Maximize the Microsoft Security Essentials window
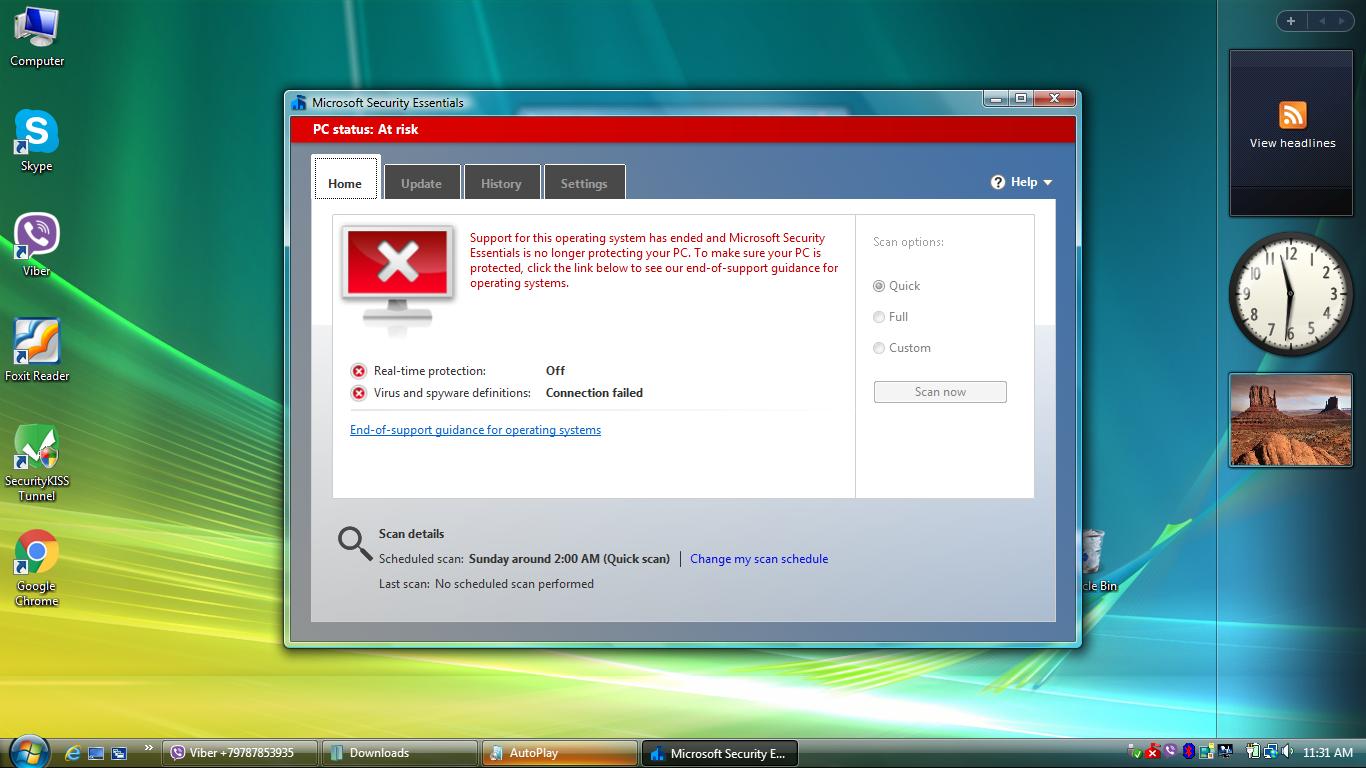The height and width of the screenshot is (768, 1366). [1020, 98]
